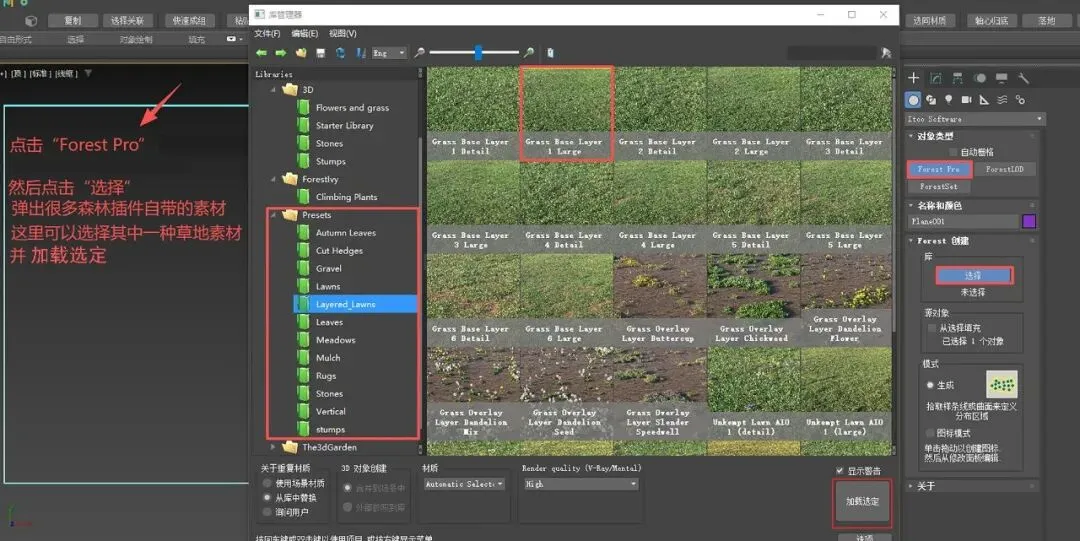Screen dimensions: 1080x541
Task: Toggle the 从选择填充 checkbox
Action: (x=932, y=328)
